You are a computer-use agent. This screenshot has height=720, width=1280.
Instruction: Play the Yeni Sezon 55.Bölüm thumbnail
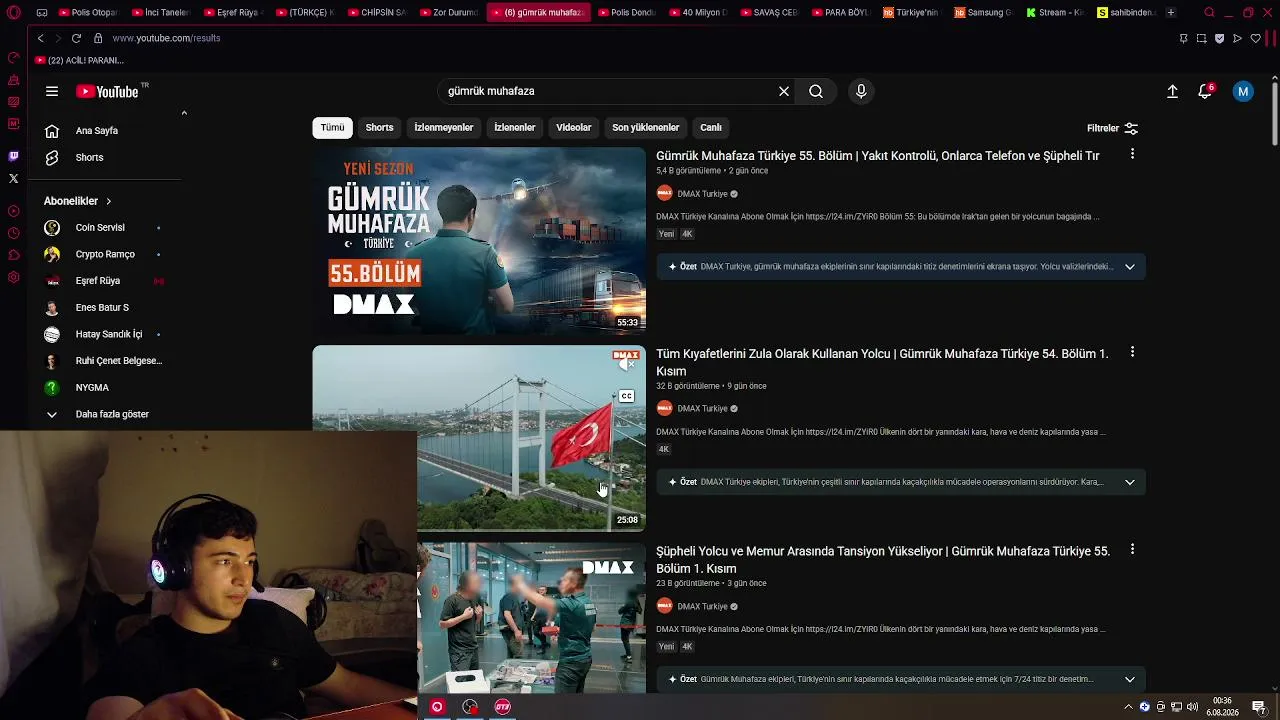tap(479, 241)
